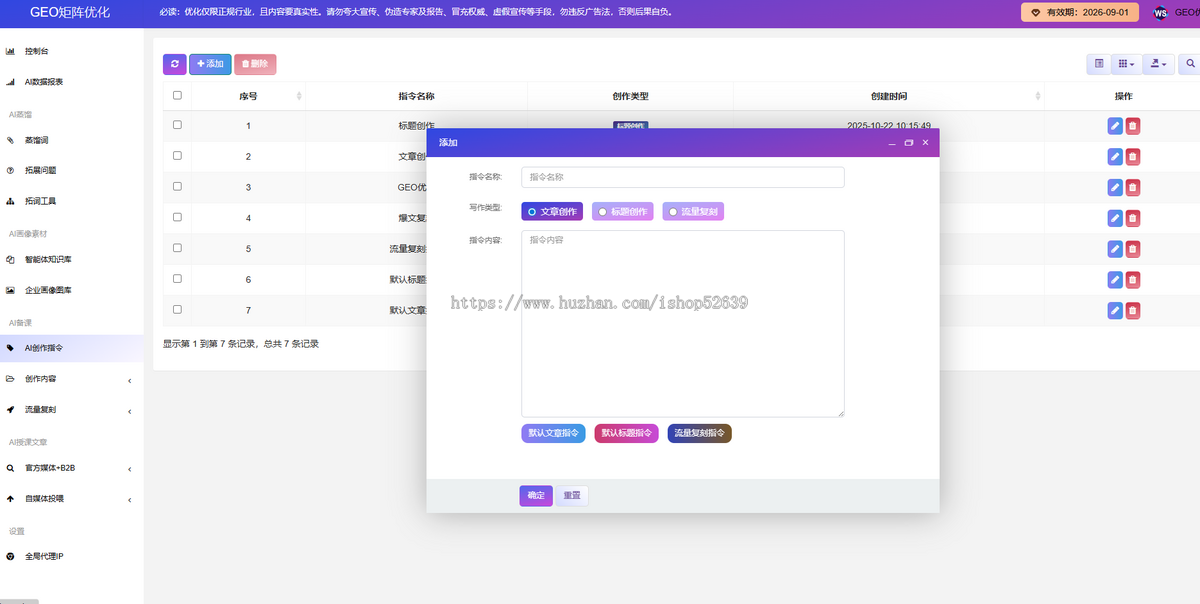Viewport: 1200px width, 604px height.
Task: Tick the checkbox for row 1
Action: pyautogui.click(x=177, y=125)
